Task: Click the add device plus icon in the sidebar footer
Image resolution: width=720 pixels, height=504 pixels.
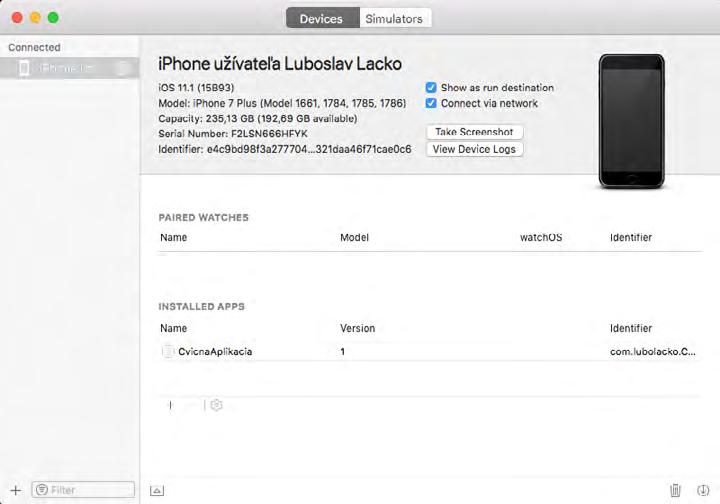Action: [16, 490]
